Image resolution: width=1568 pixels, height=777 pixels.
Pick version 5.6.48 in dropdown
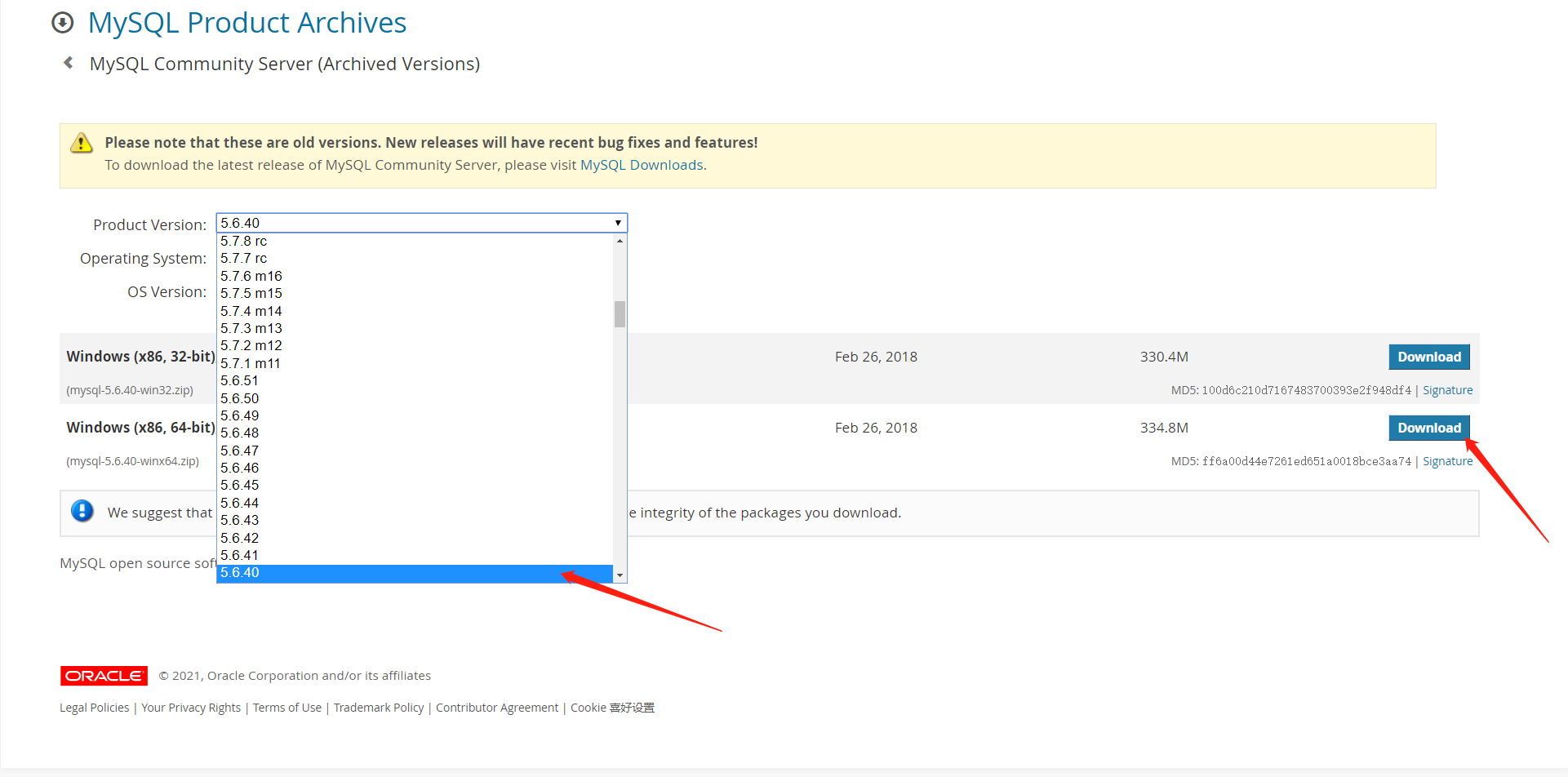pyautogui.click(x=415, y=433)
